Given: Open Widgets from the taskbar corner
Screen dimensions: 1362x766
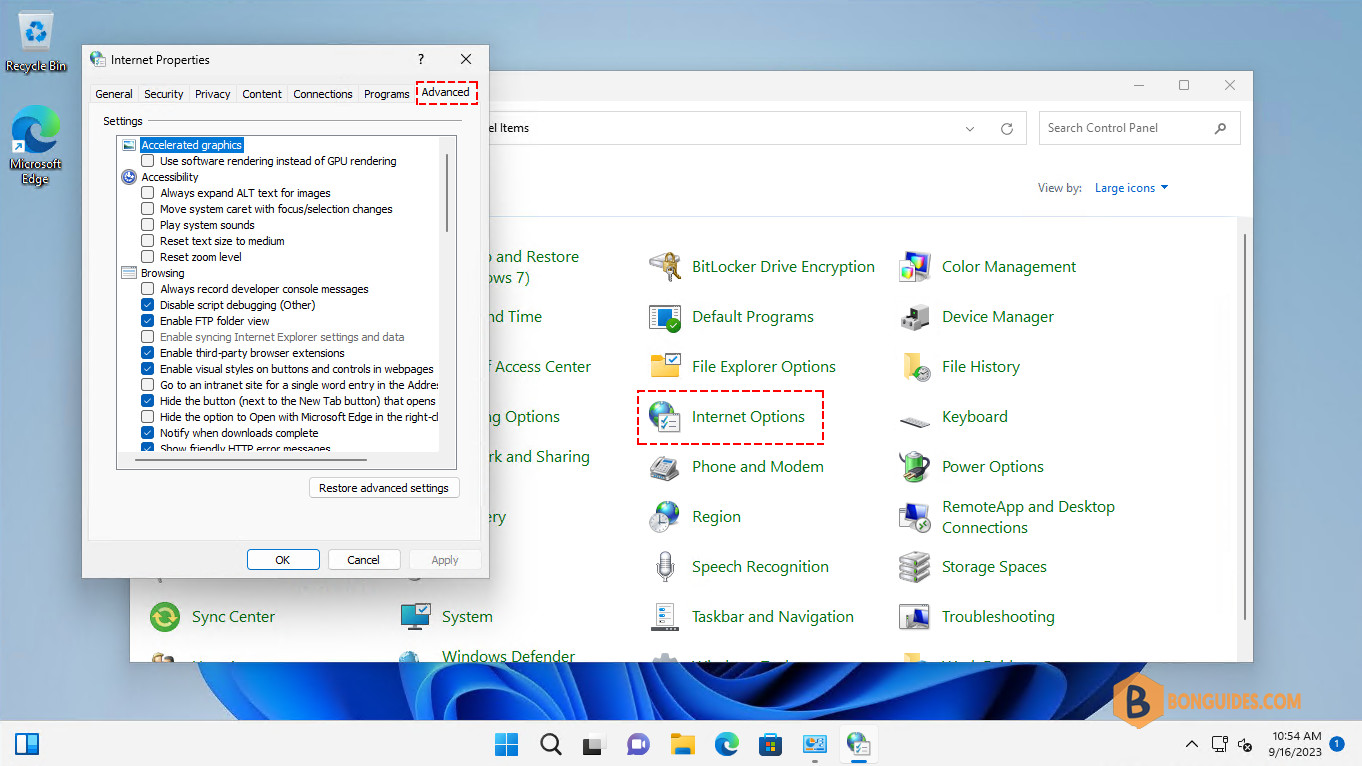Looking at the screenshot, I should [27, 744].
